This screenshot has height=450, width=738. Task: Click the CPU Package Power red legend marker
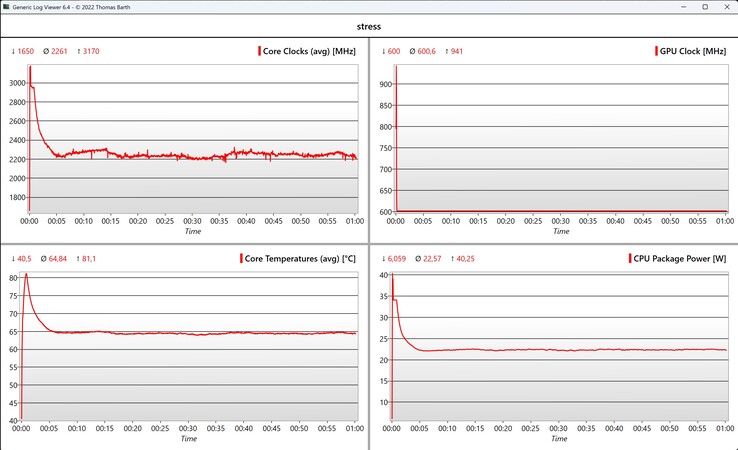point(629,259)
